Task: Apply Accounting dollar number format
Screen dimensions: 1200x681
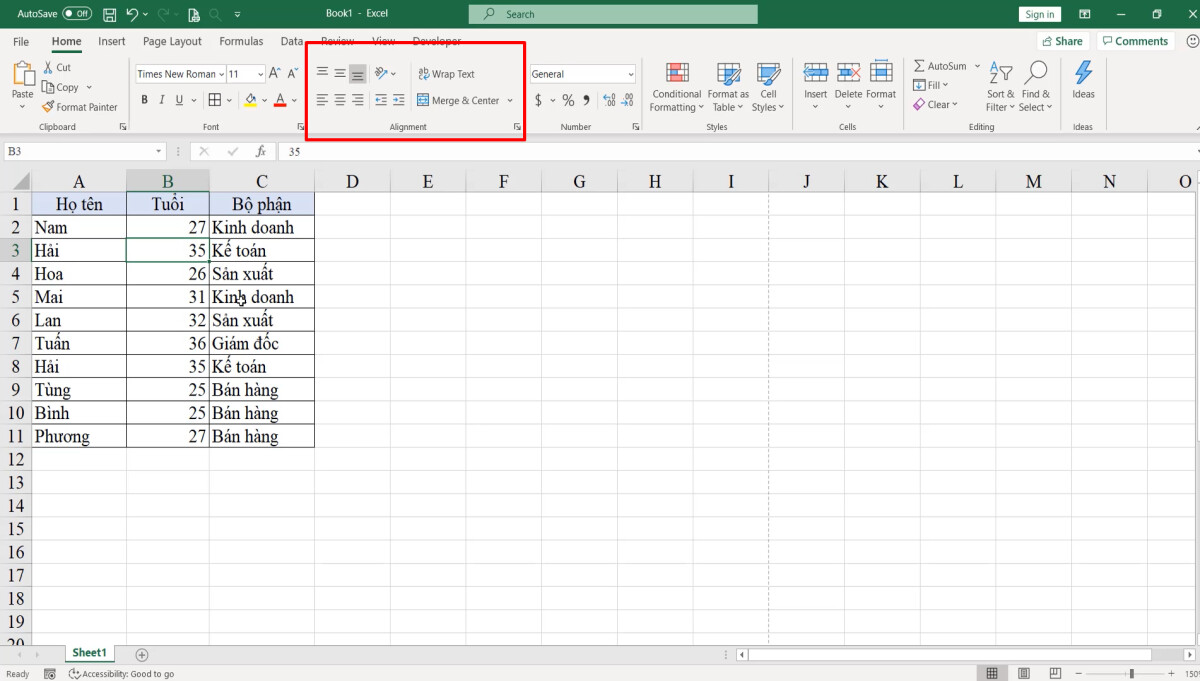Action: point(539,100)
